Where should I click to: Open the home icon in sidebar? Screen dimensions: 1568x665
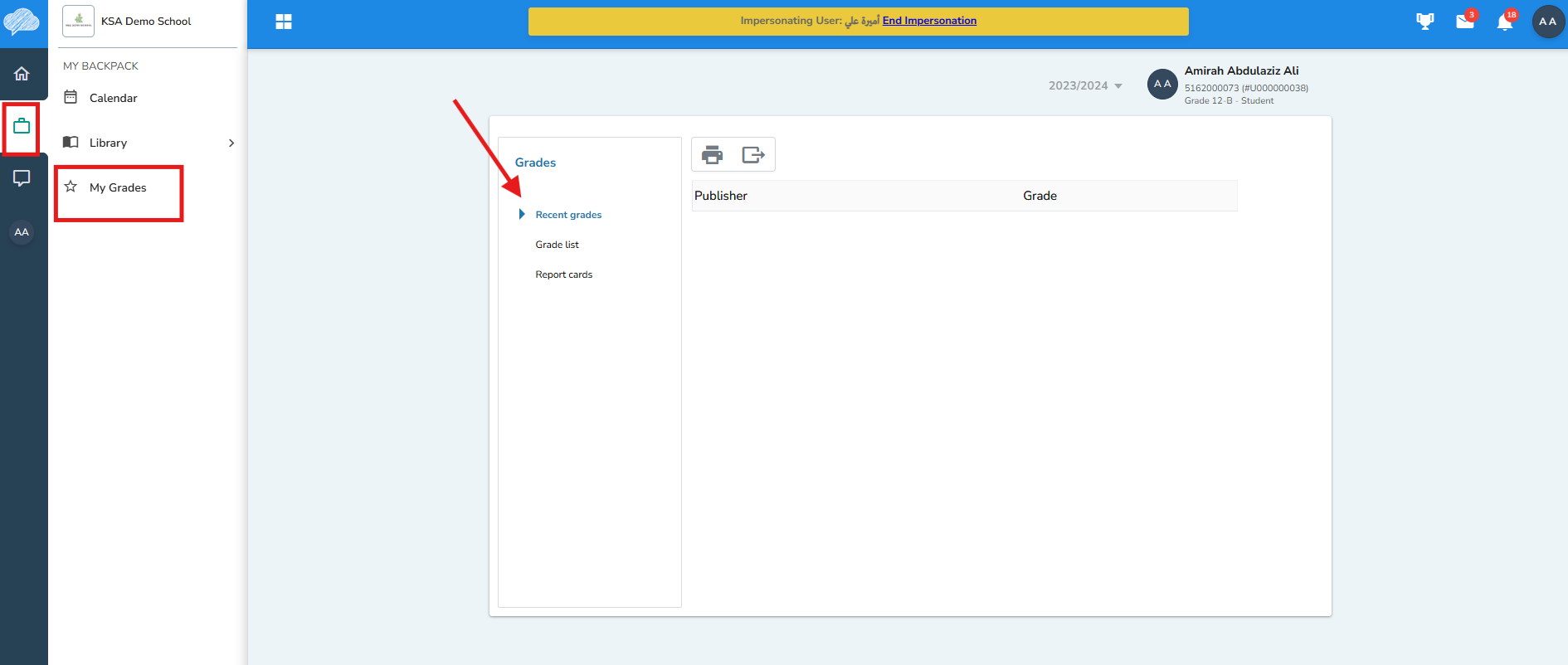coord(22,74)
